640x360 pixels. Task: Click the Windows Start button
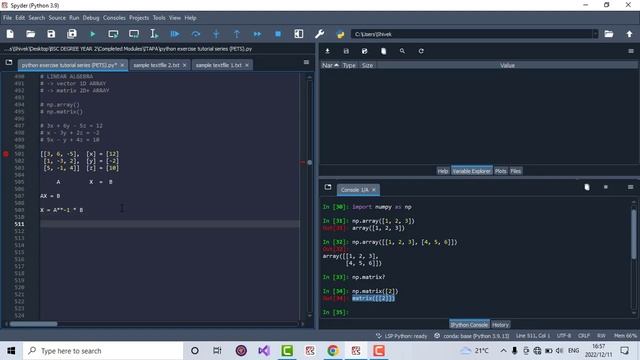point(11,351)
